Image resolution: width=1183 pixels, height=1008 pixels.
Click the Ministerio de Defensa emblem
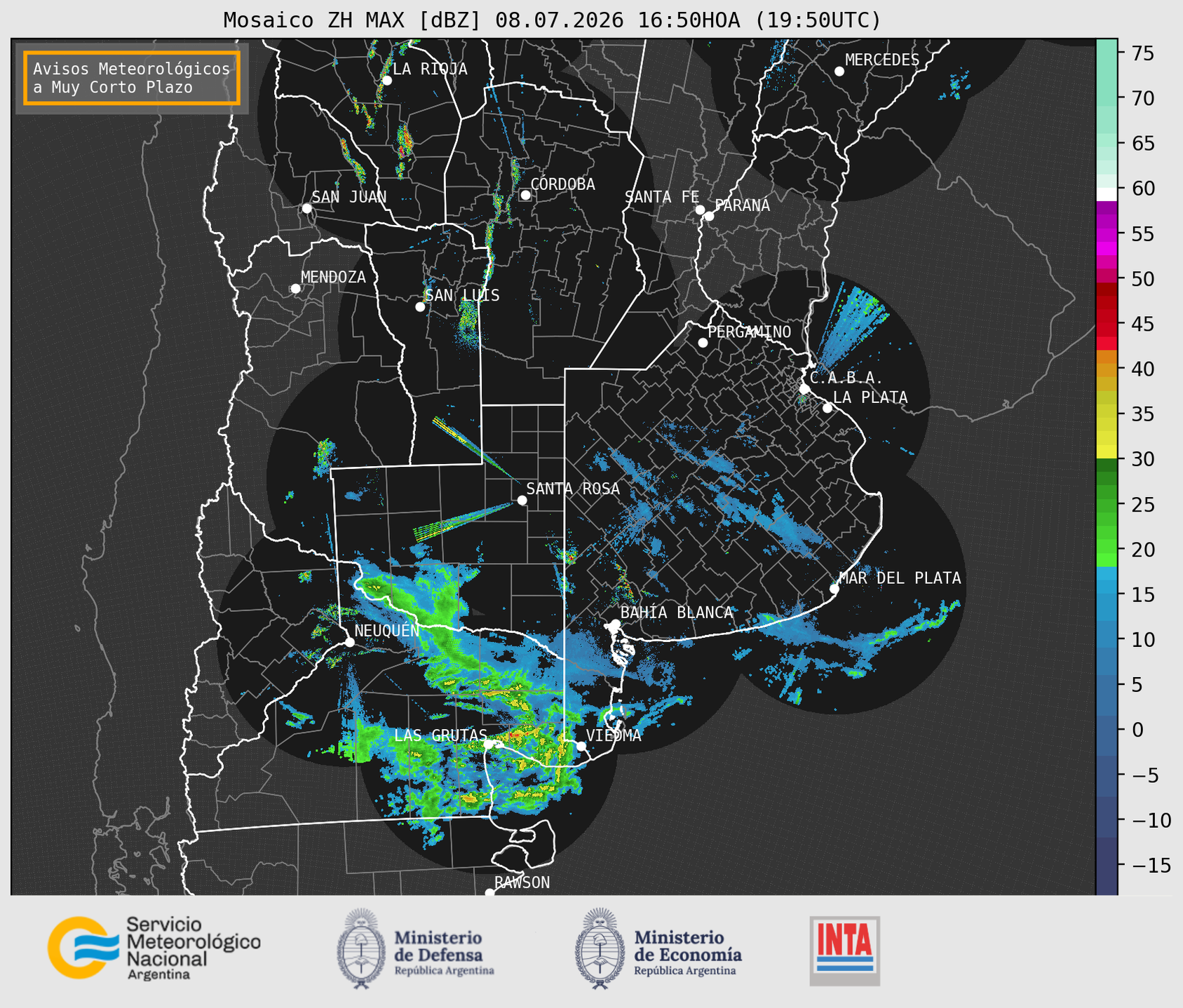(362, 948)
